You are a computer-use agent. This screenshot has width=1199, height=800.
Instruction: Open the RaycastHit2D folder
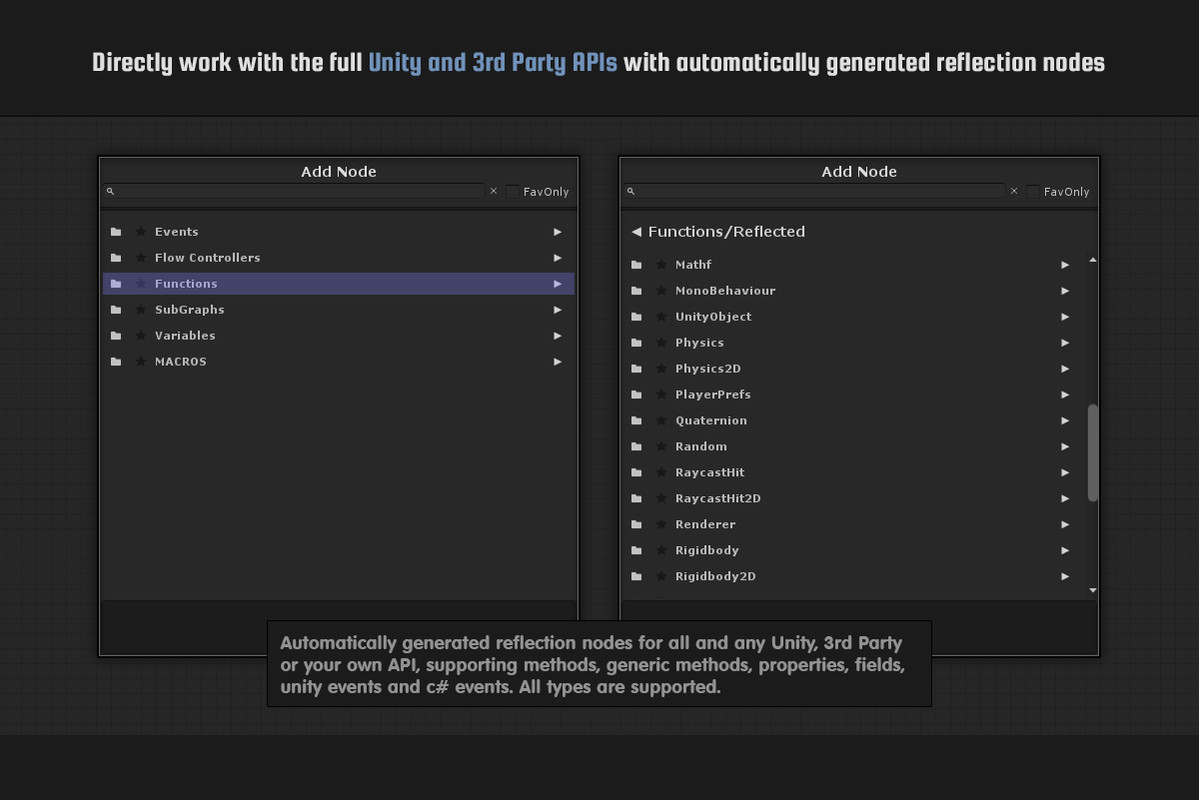pos(853,499)
